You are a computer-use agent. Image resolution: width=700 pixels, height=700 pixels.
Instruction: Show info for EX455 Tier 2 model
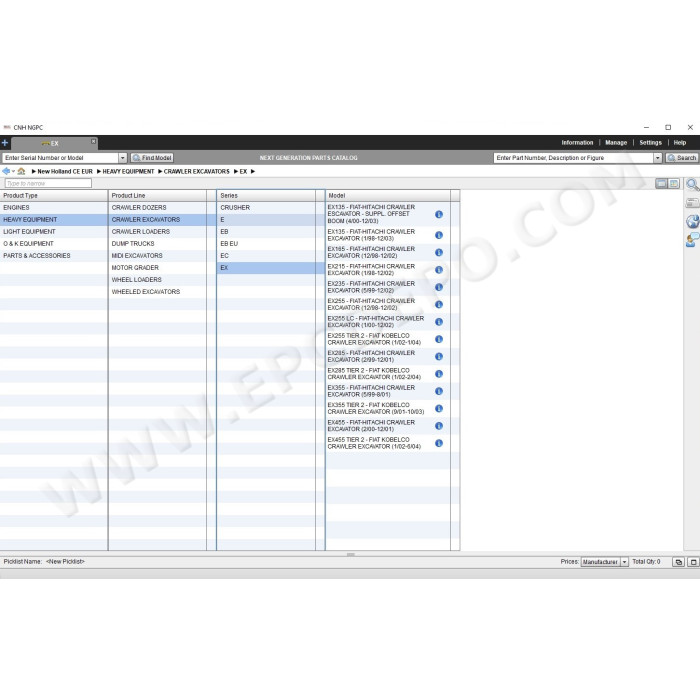tap(439, 443)
